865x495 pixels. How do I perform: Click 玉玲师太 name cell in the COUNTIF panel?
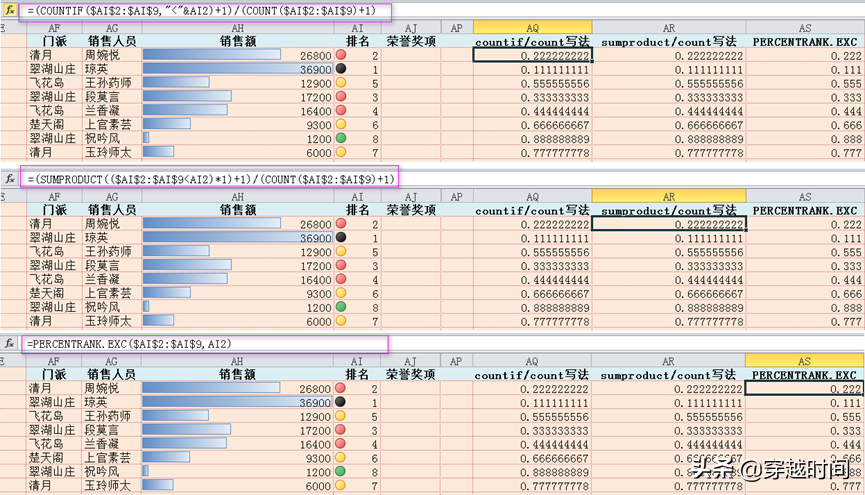(112, 152)
